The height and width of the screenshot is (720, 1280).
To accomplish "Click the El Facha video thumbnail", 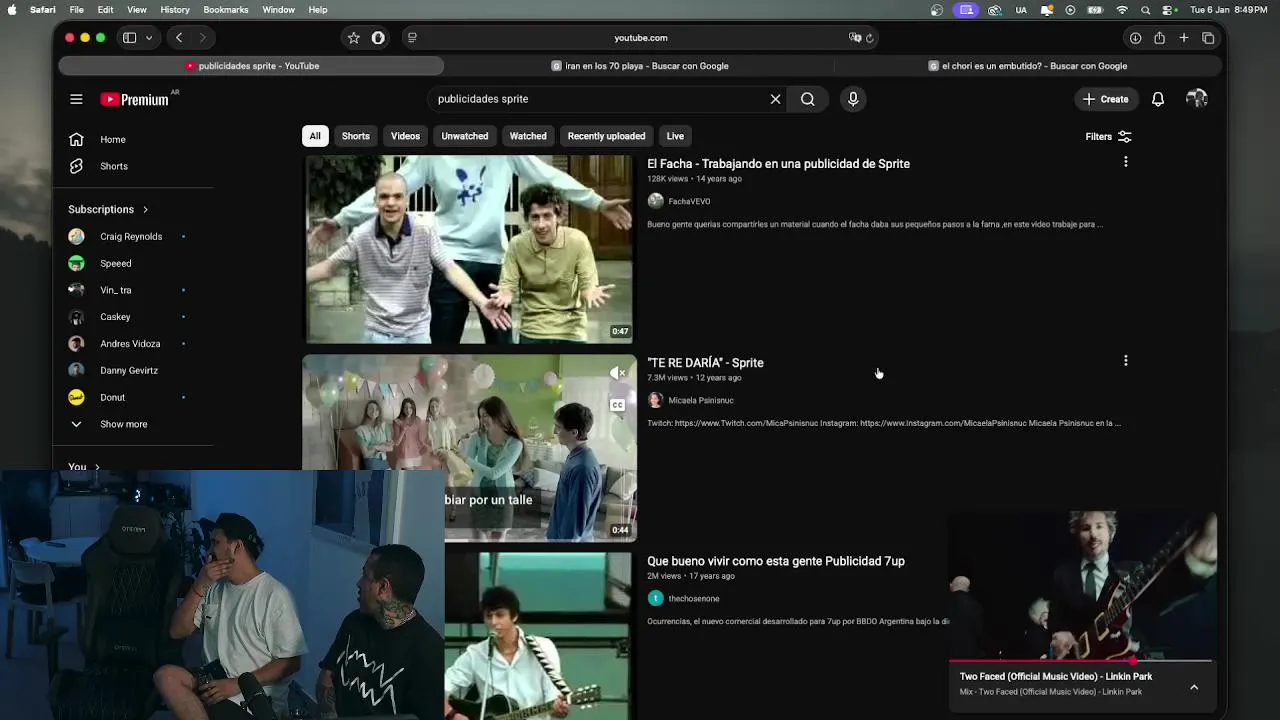I will pyautogui.click(x=469, y=249).
